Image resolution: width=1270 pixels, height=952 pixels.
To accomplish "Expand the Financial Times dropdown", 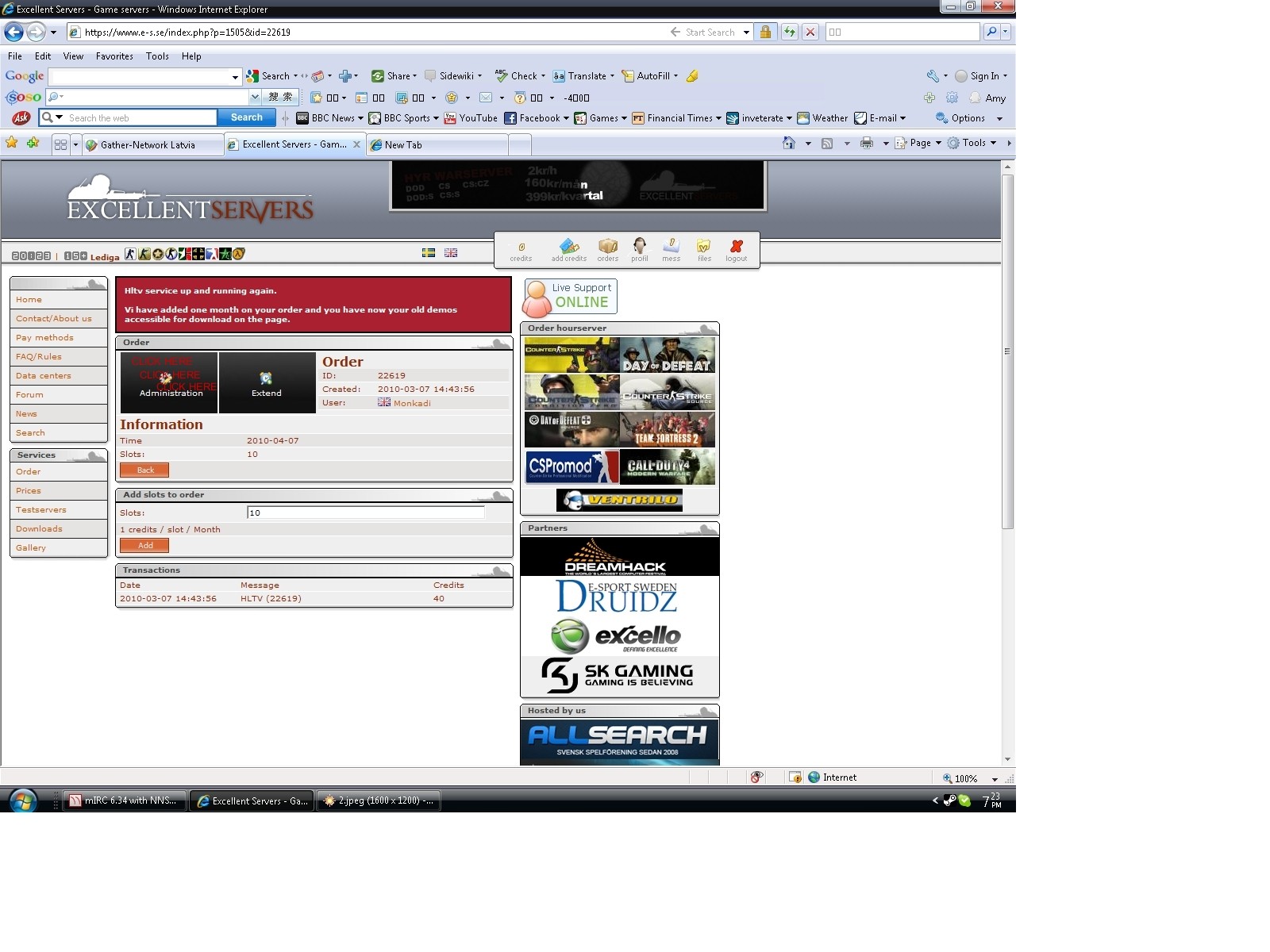I will click(x=718, y=118).
